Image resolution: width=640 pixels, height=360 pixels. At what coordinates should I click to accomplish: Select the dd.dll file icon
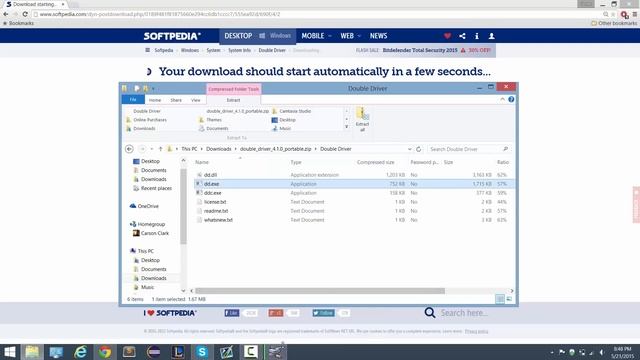pyautogui.click(x=199, y=175)
